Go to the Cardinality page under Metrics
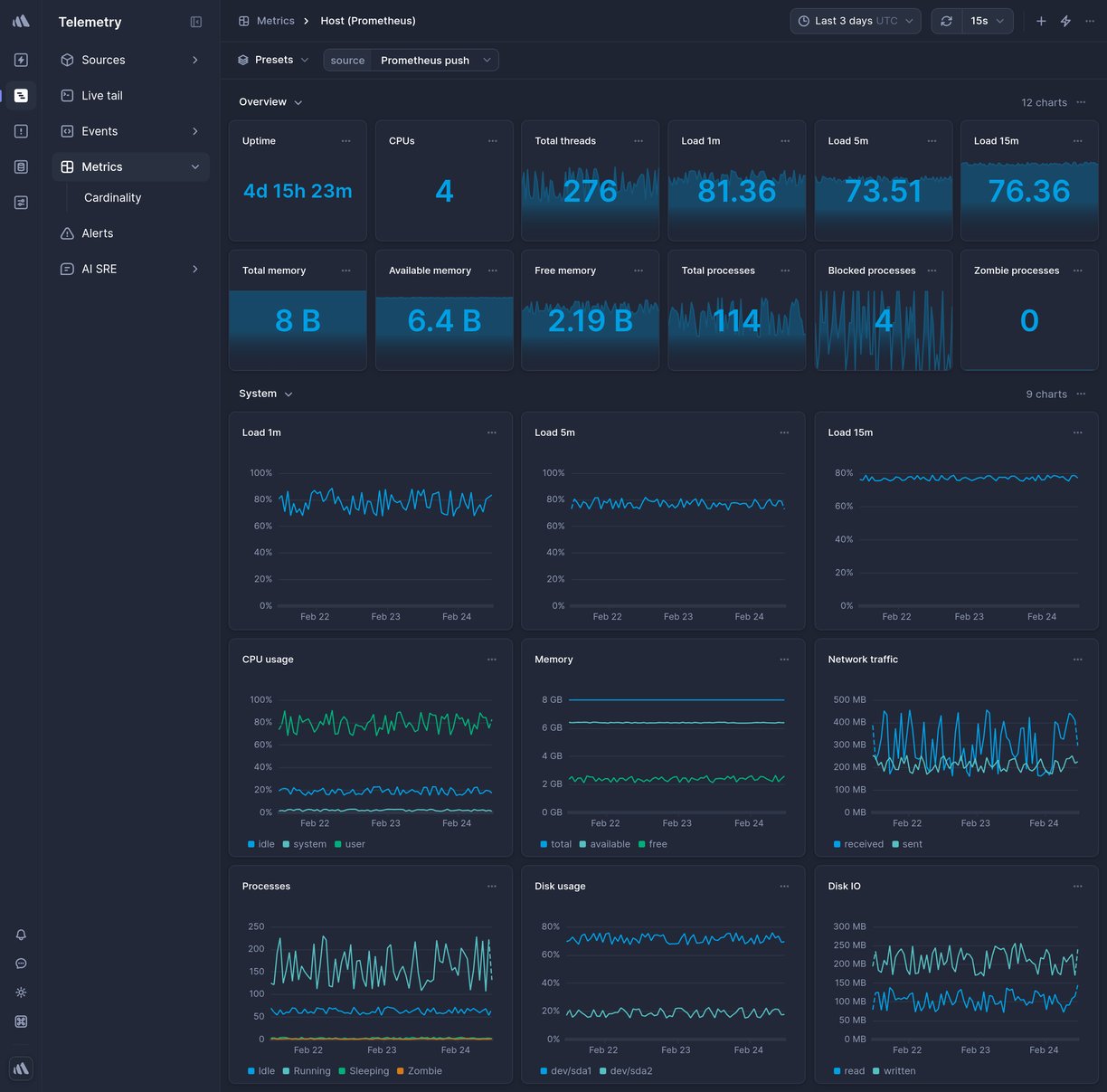Screen dimensions: 1107x1092 coord(112,197)
